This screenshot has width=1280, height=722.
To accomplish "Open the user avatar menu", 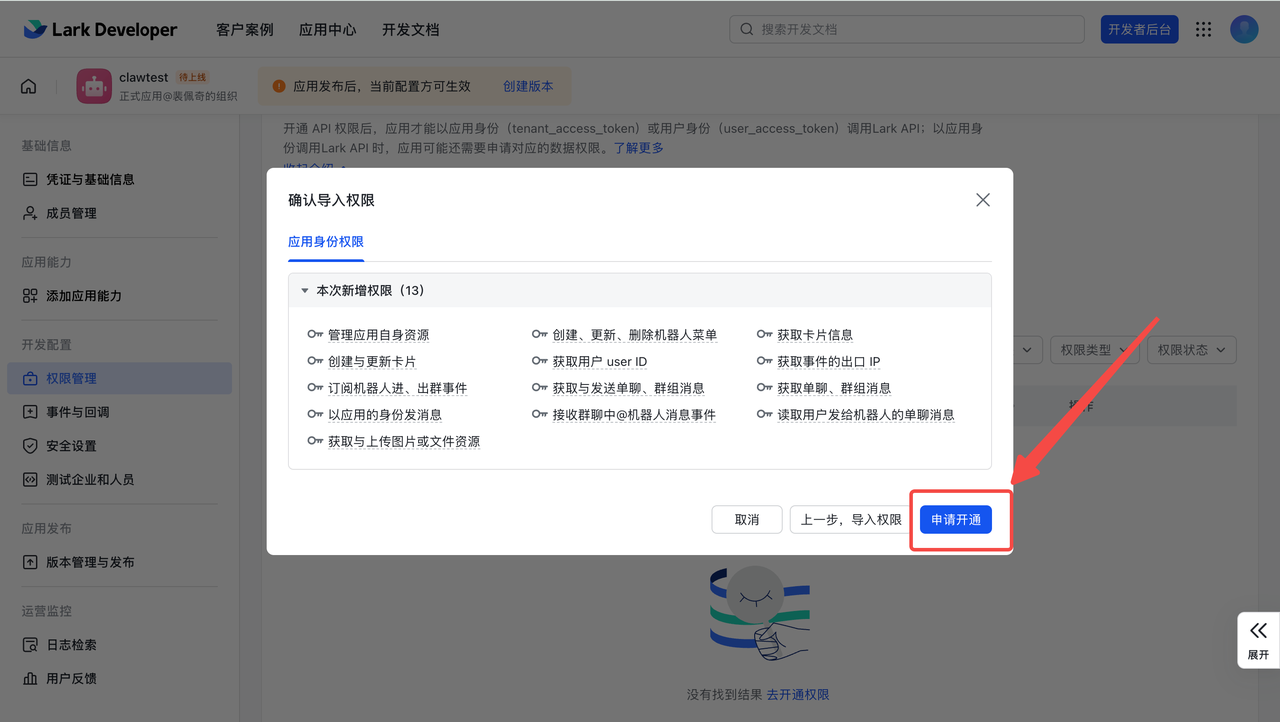I will tap(1244, 30).
